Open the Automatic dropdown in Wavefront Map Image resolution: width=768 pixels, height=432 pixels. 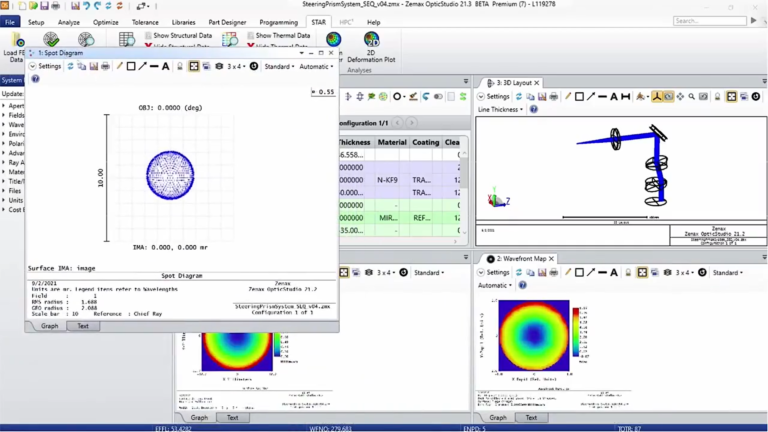495,285
